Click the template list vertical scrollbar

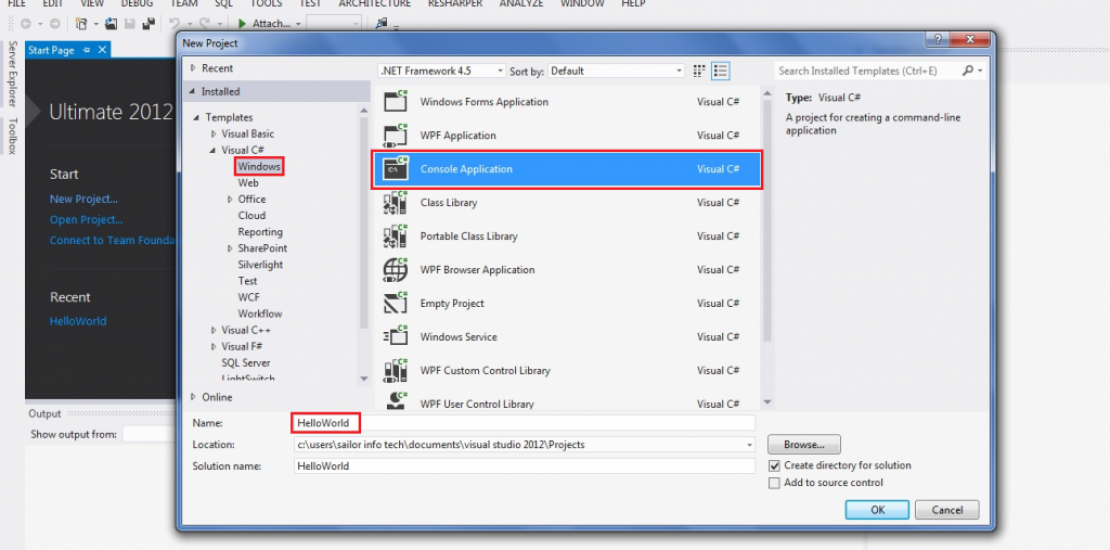(767, 250)
